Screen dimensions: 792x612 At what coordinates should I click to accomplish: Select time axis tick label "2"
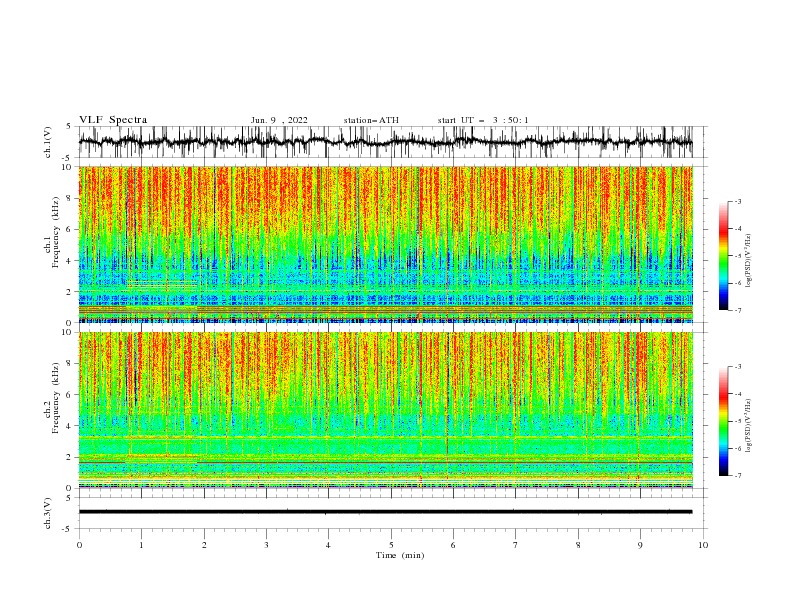pos(204,545)
